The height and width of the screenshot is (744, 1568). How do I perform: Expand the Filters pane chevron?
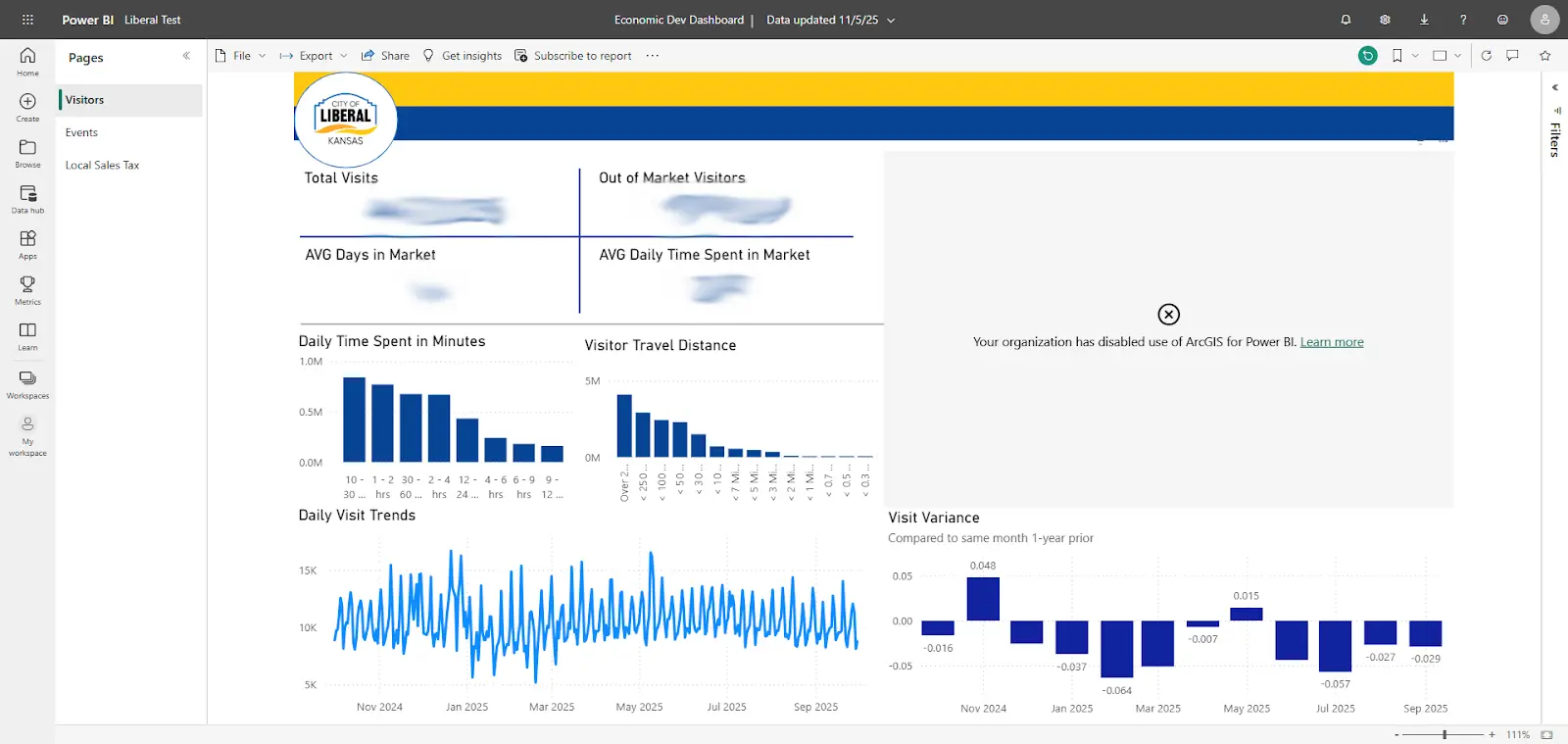coord(1555,87)
